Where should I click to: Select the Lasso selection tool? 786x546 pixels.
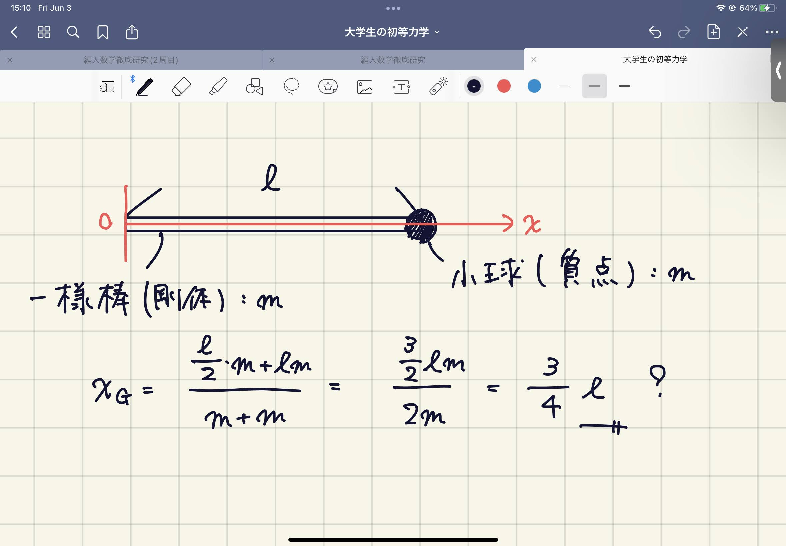point(291,86)
